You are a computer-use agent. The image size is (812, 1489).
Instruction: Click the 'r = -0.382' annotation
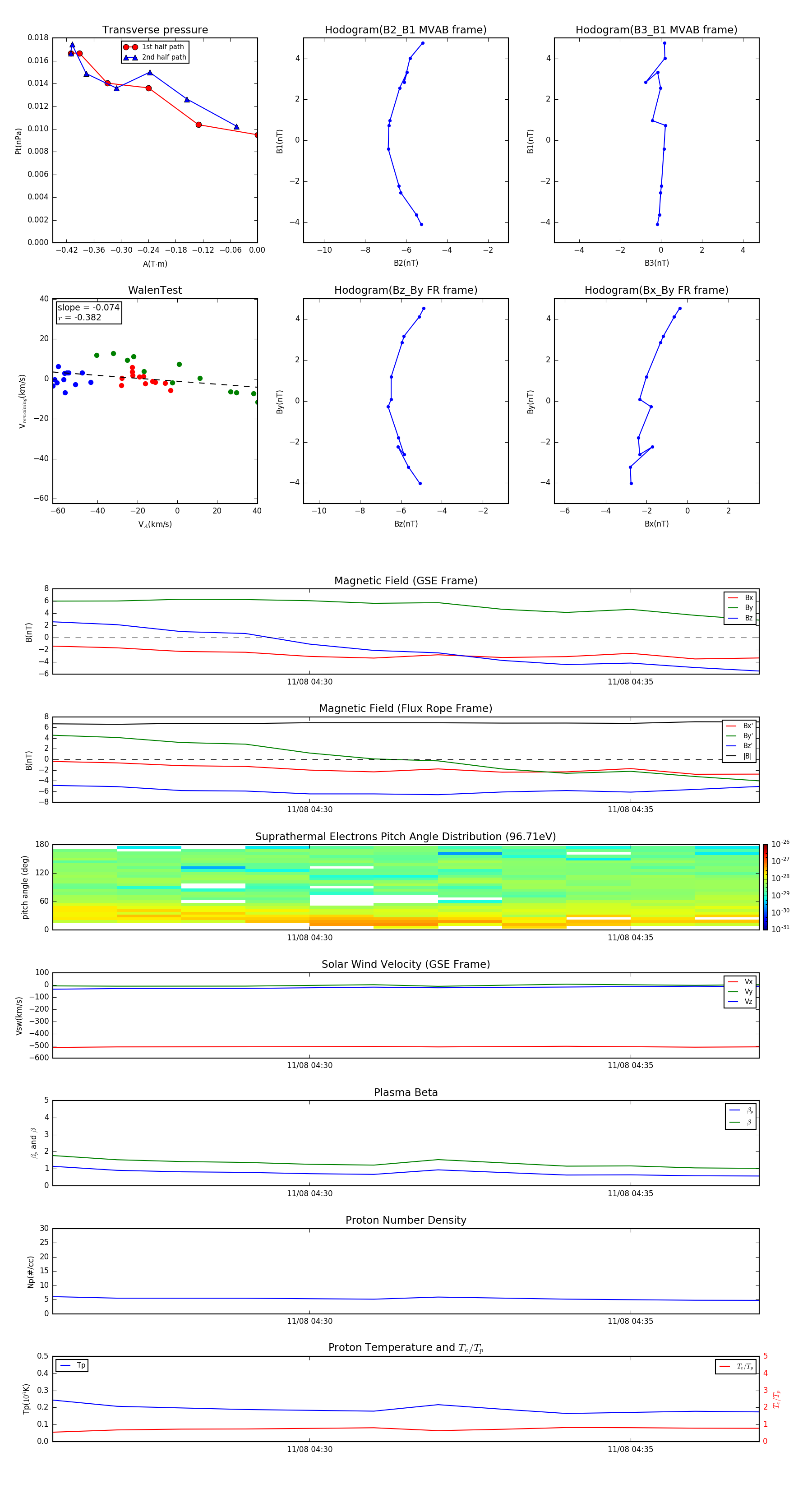[x=79, y=317]
